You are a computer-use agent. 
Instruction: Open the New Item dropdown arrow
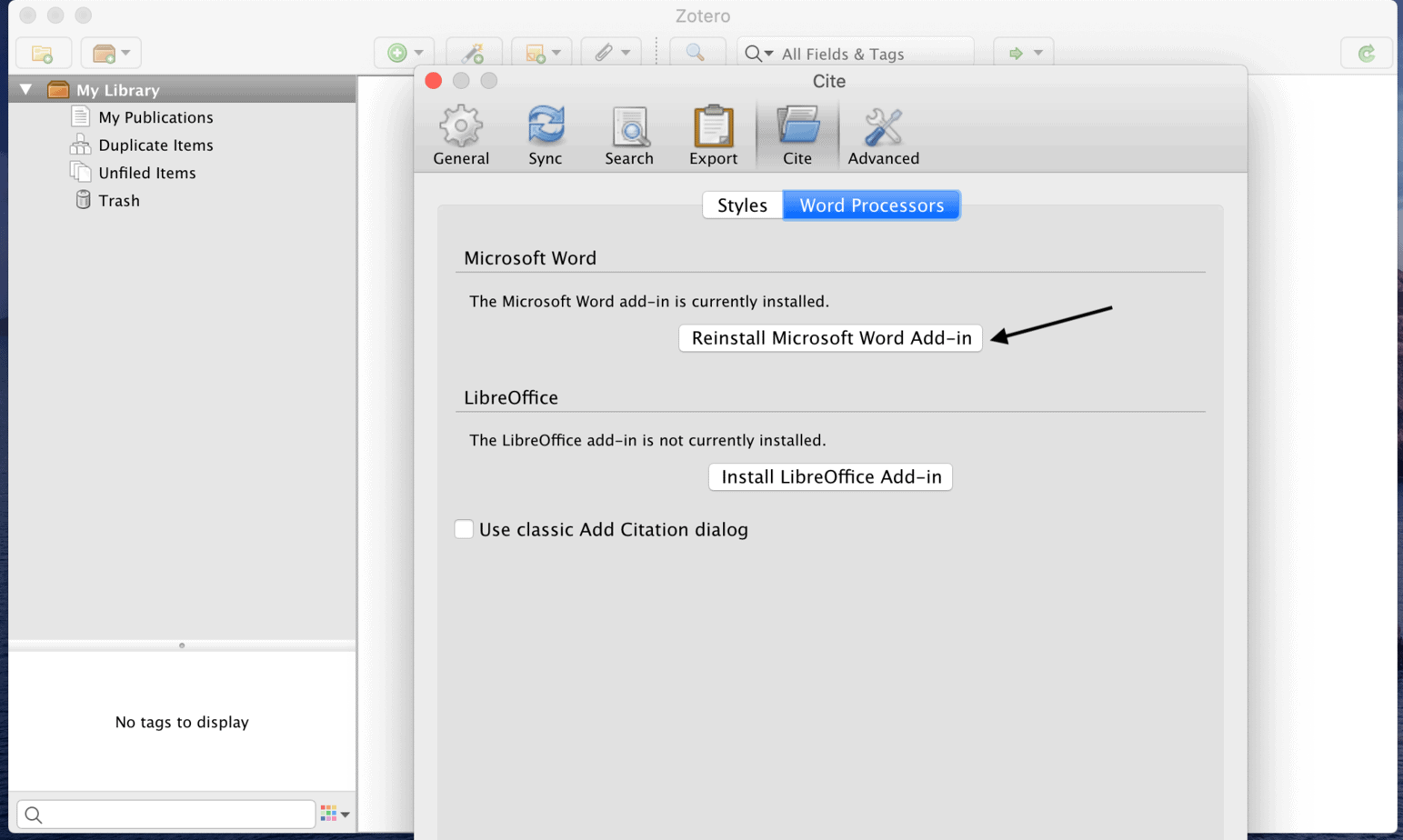419,53
